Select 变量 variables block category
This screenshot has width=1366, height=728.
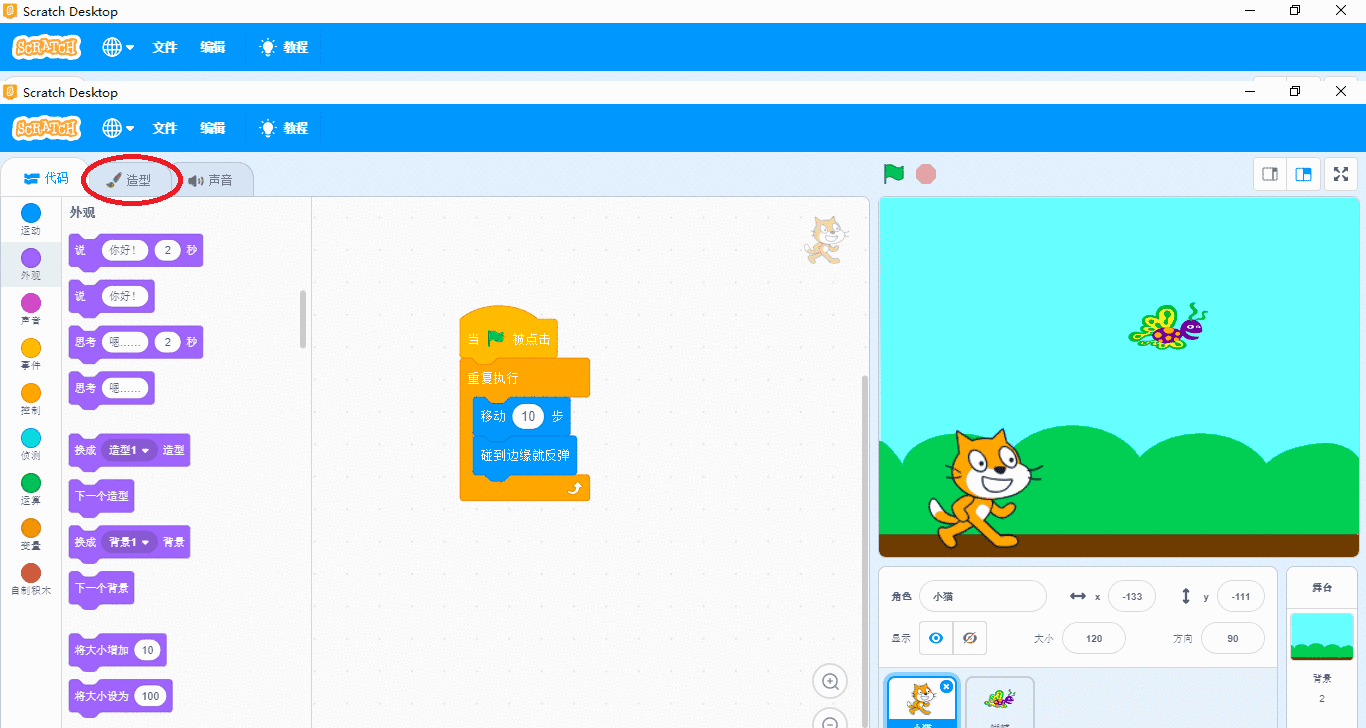click(31, 534)
